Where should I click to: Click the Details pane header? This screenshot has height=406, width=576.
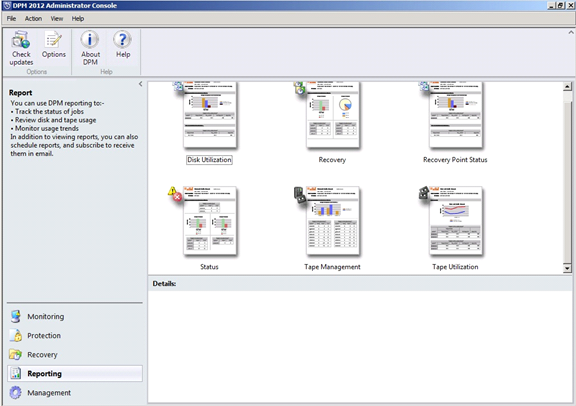(360, 284)
